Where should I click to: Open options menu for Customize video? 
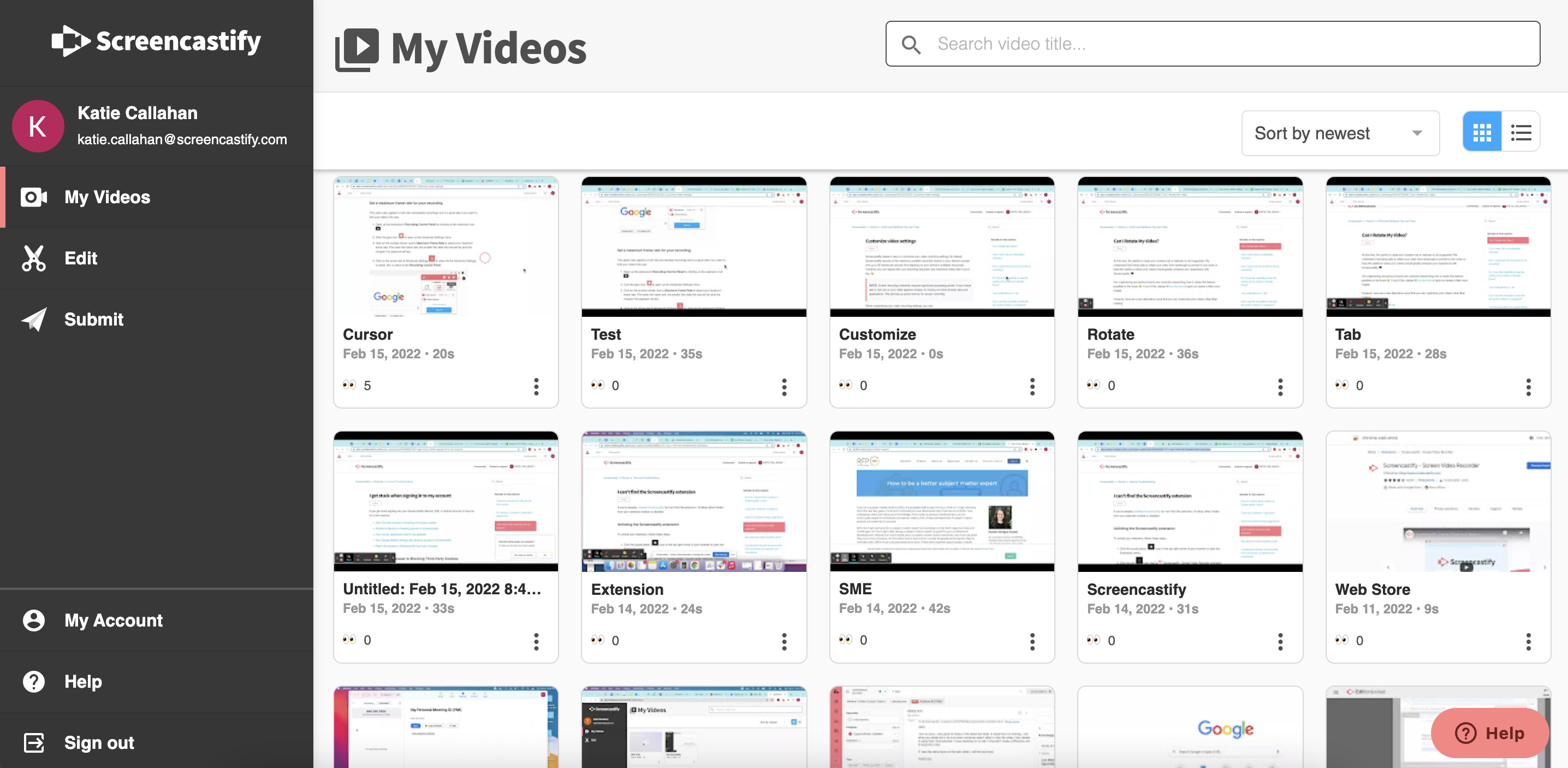coord(1032,387)
